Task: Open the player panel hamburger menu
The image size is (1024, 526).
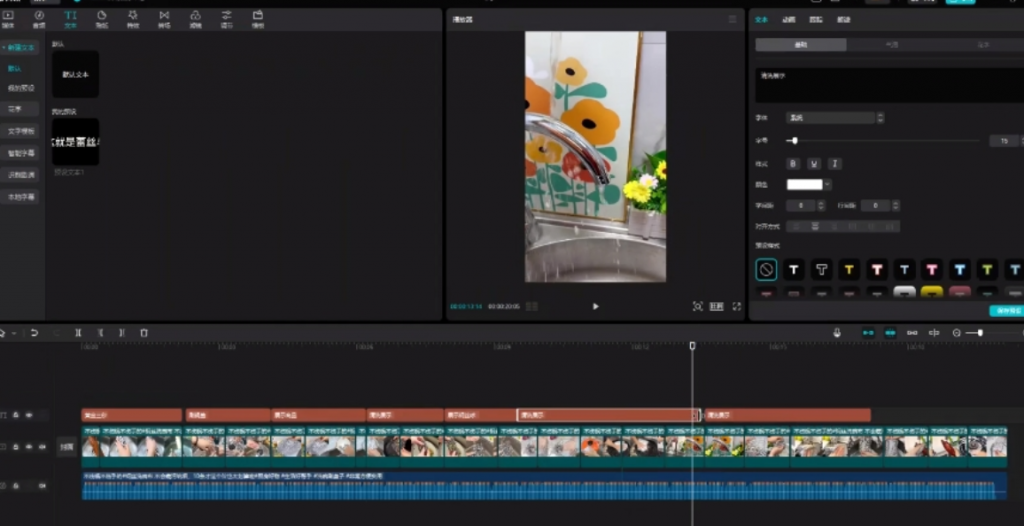Action: 732,20
